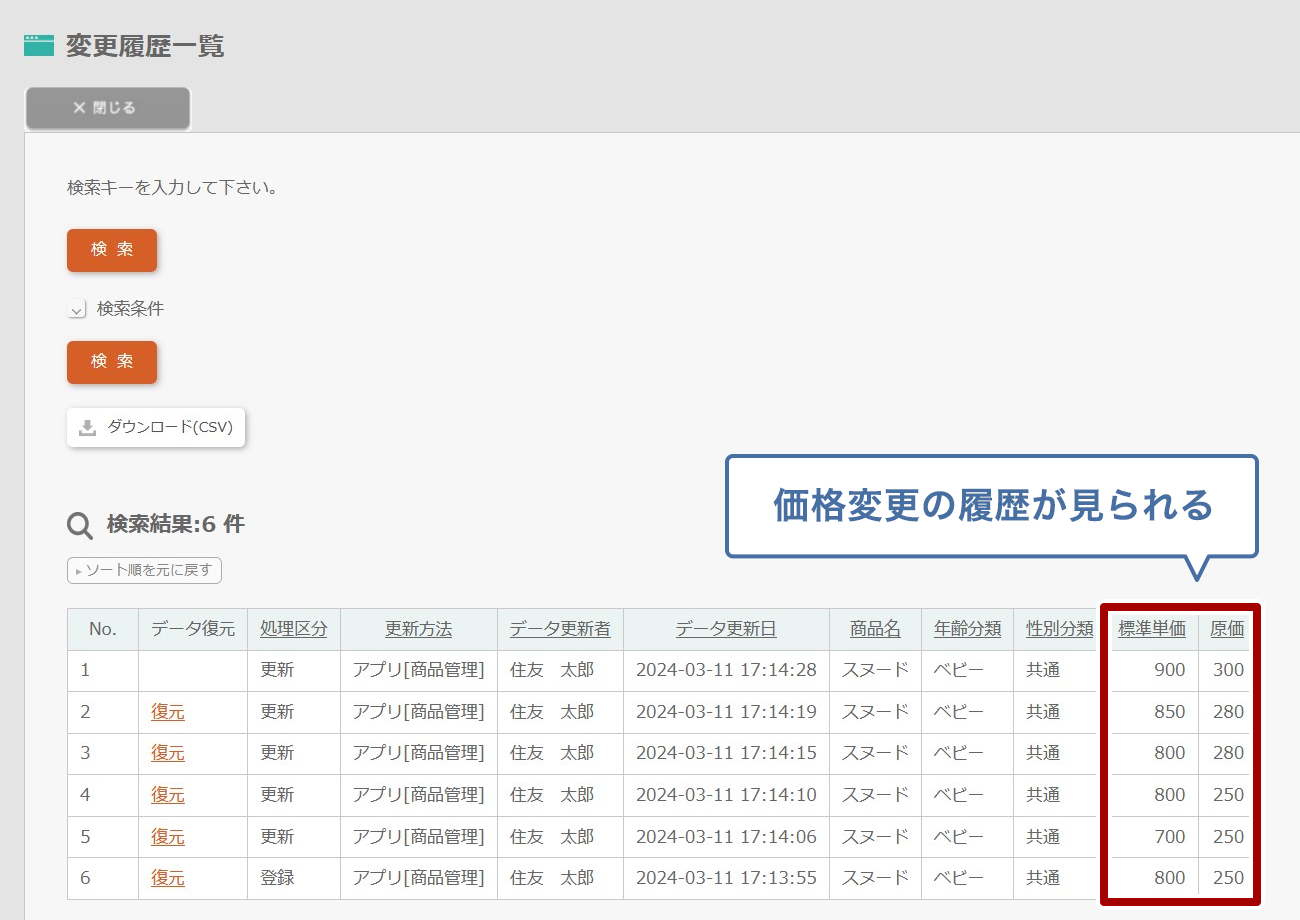Screen dimensions: 1300x920
Task: Click the 標準単価 value 700
Action: click(x=1169, y=837)
